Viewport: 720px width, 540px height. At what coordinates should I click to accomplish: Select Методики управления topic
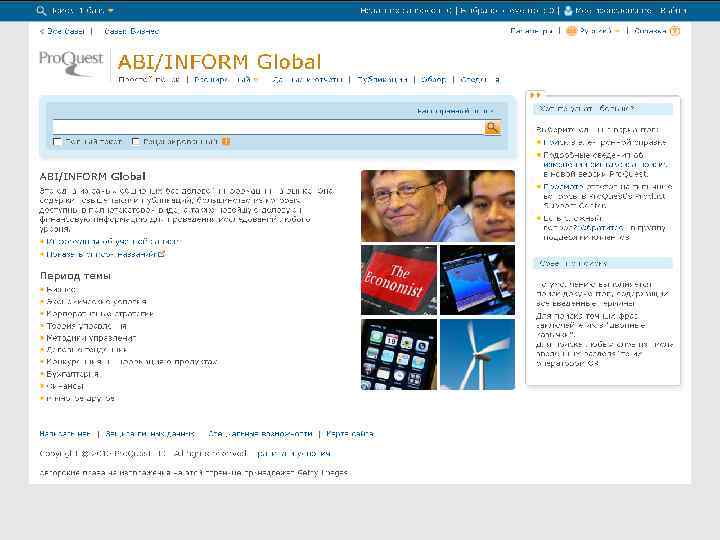[x=91, y=338]
